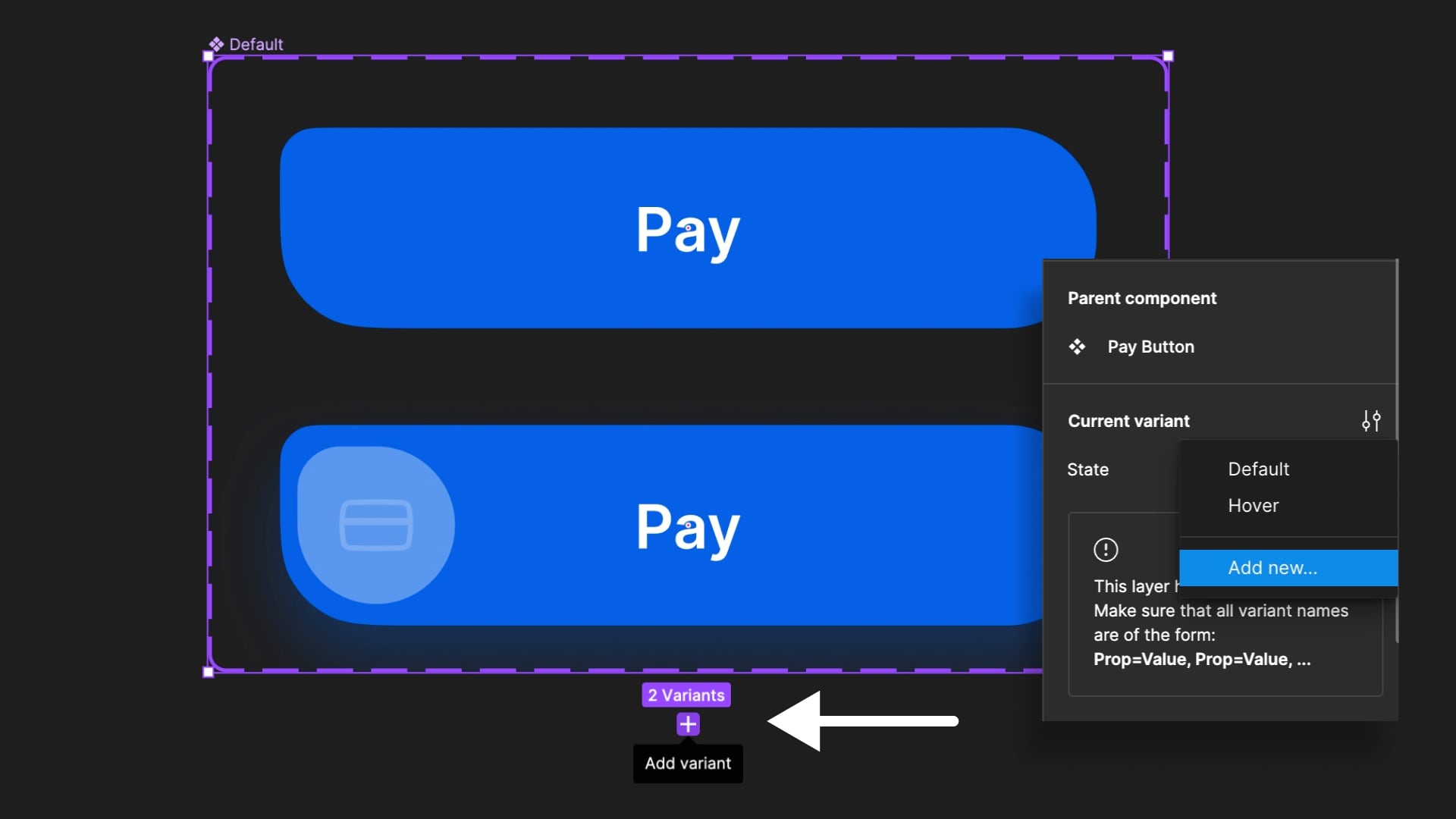
Task: Click the State property label
Action: pos(1087,469)
